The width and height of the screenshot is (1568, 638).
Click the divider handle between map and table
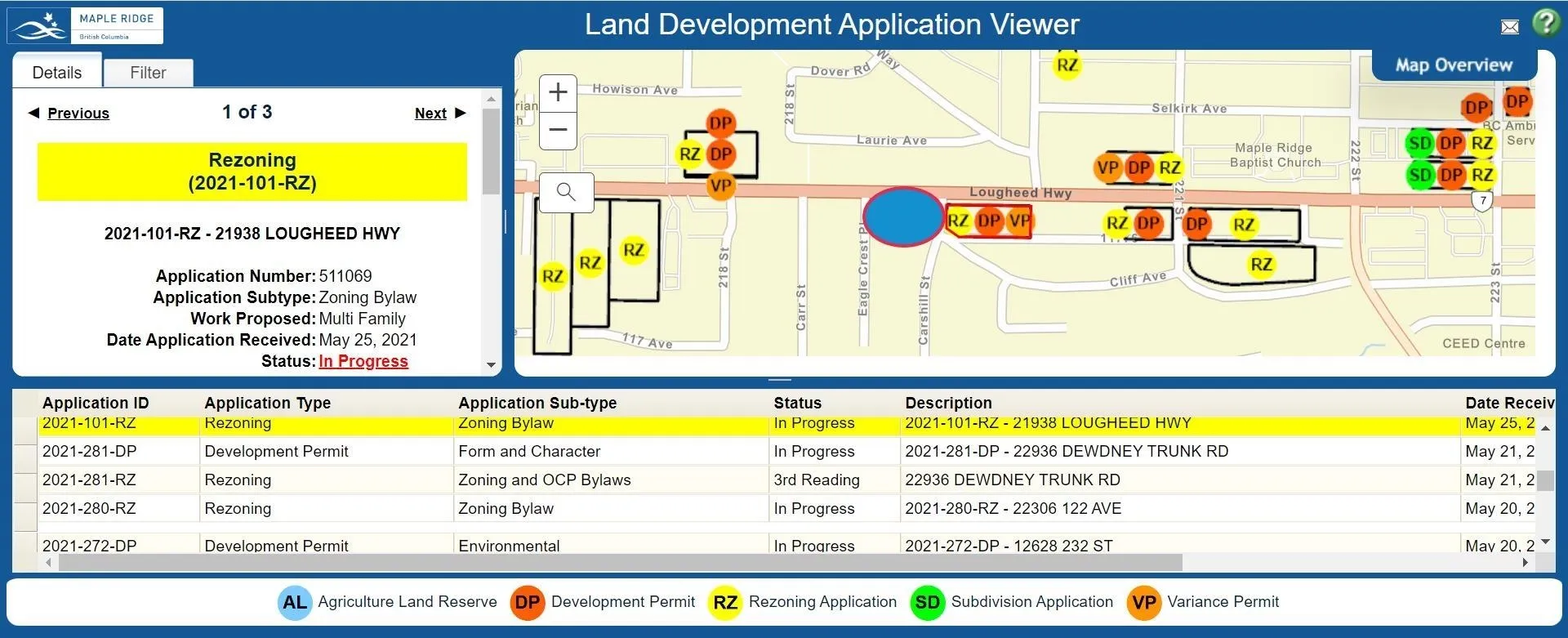coord(780,380)
